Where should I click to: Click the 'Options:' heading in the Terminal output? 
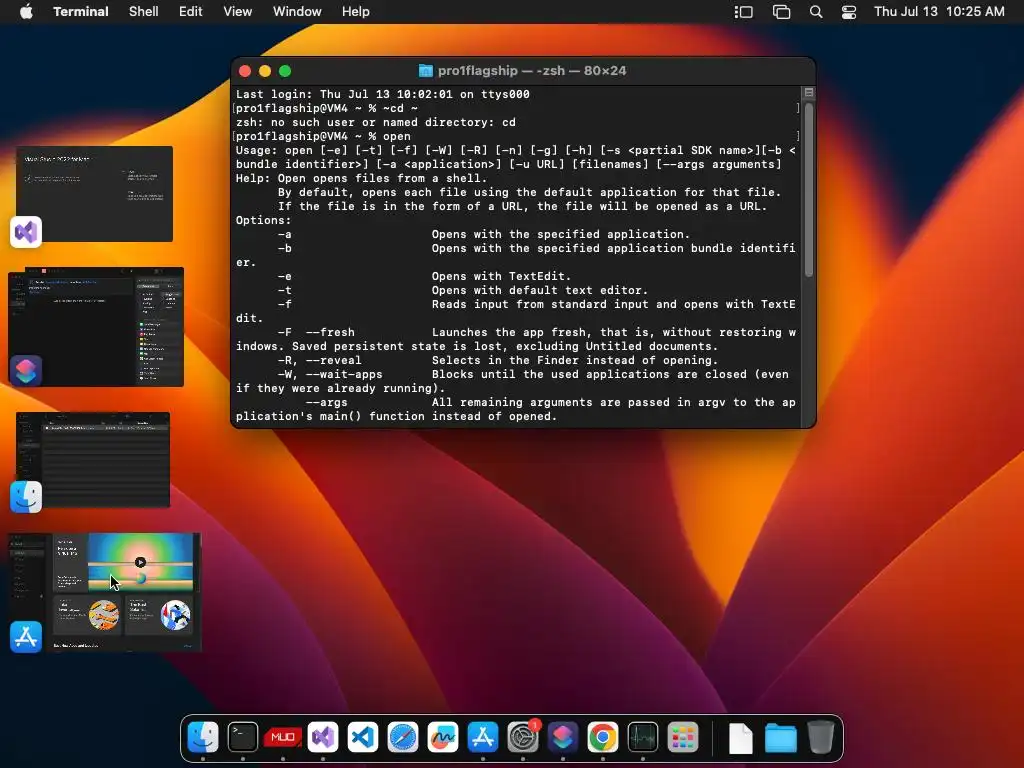click(x=263, y=220)
